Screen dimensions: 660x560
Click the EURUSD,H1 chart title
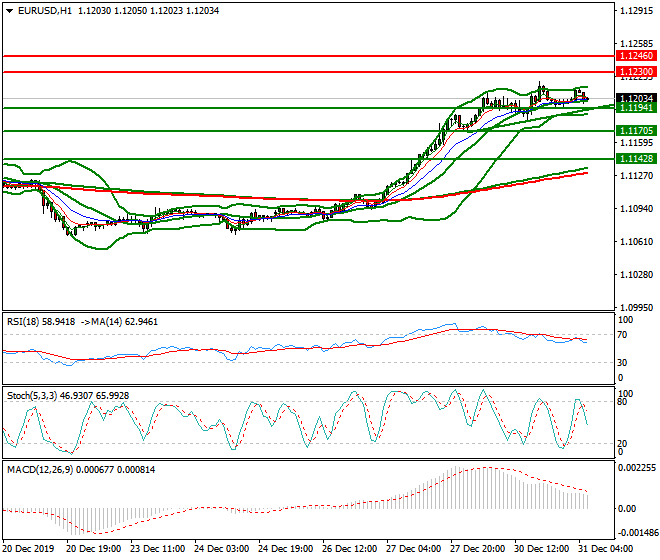[x=45, y=11]
